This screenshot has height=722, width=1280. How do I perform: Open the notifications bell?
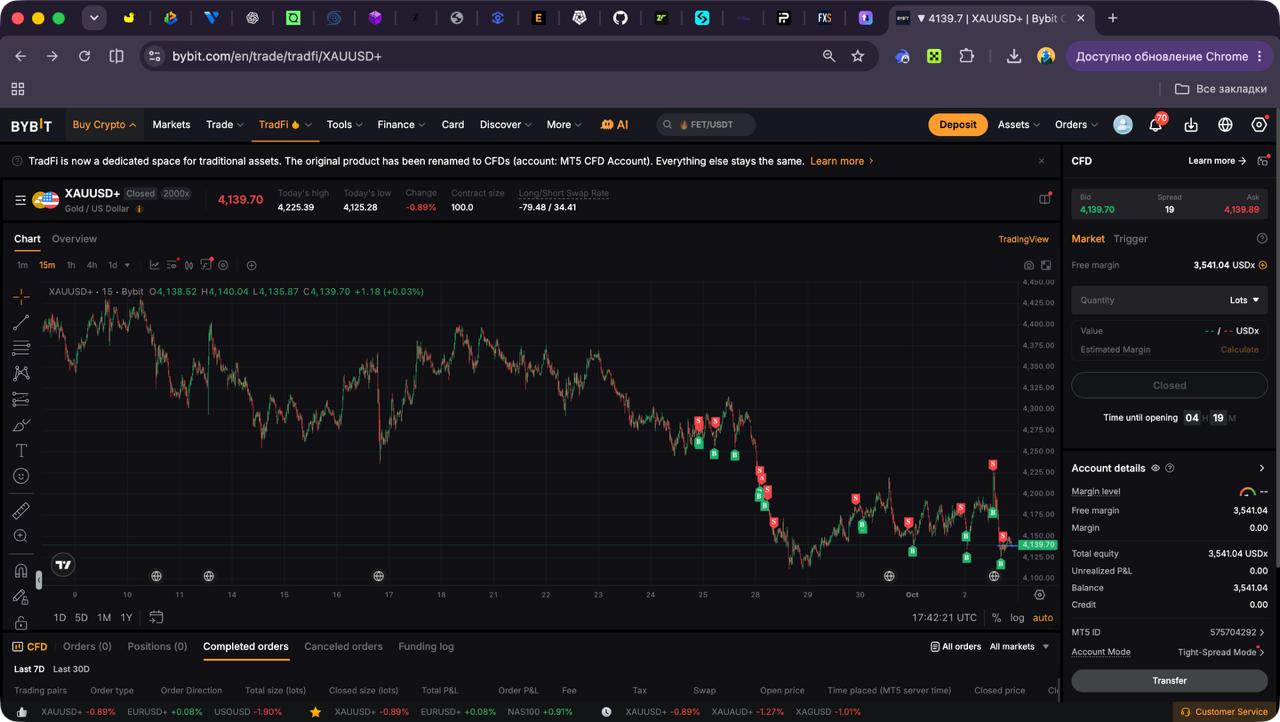(x=1156, y=125)
